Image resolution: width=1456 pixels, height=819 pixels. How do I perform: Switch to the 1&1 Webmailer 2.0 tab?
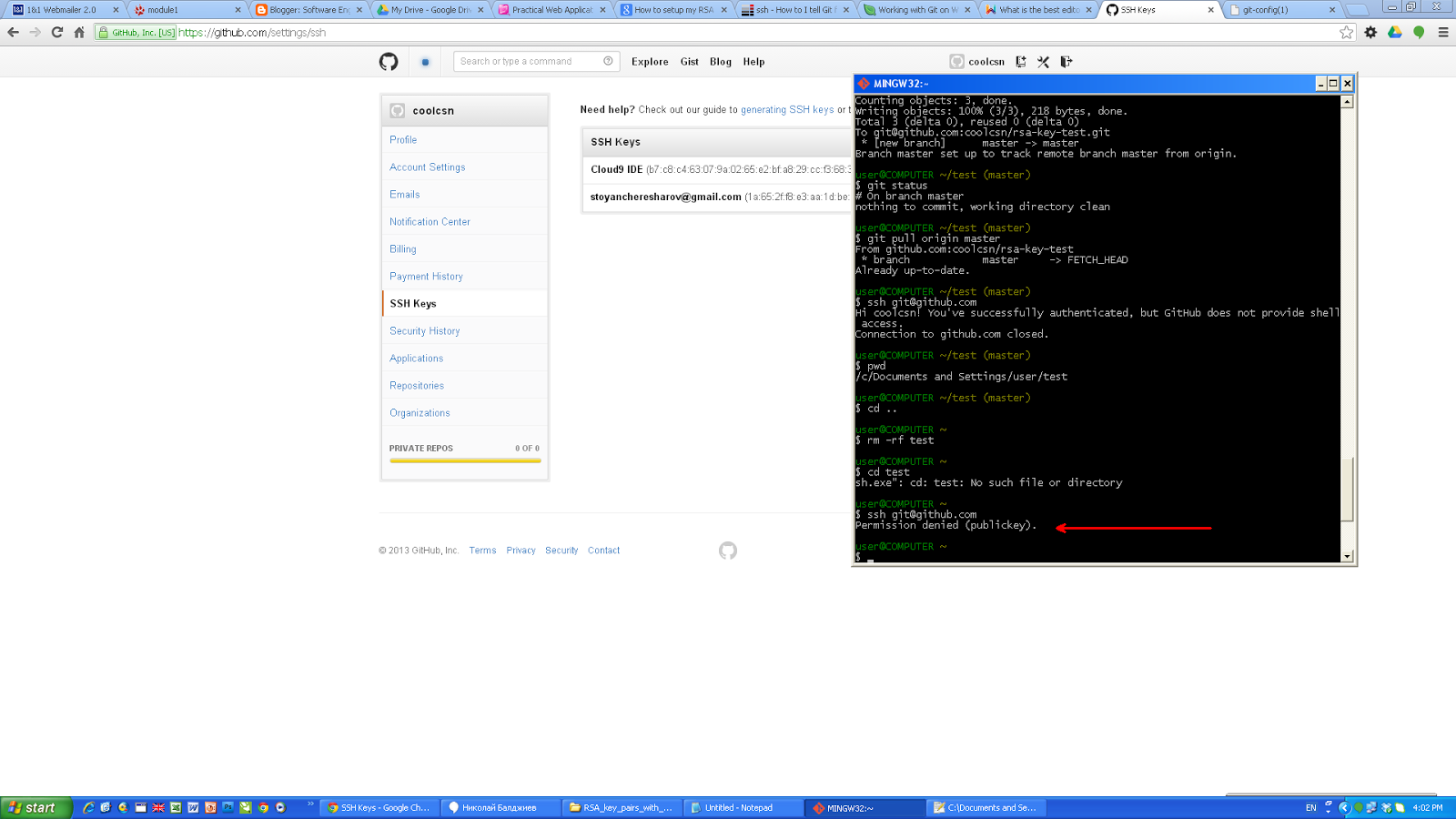66,10
